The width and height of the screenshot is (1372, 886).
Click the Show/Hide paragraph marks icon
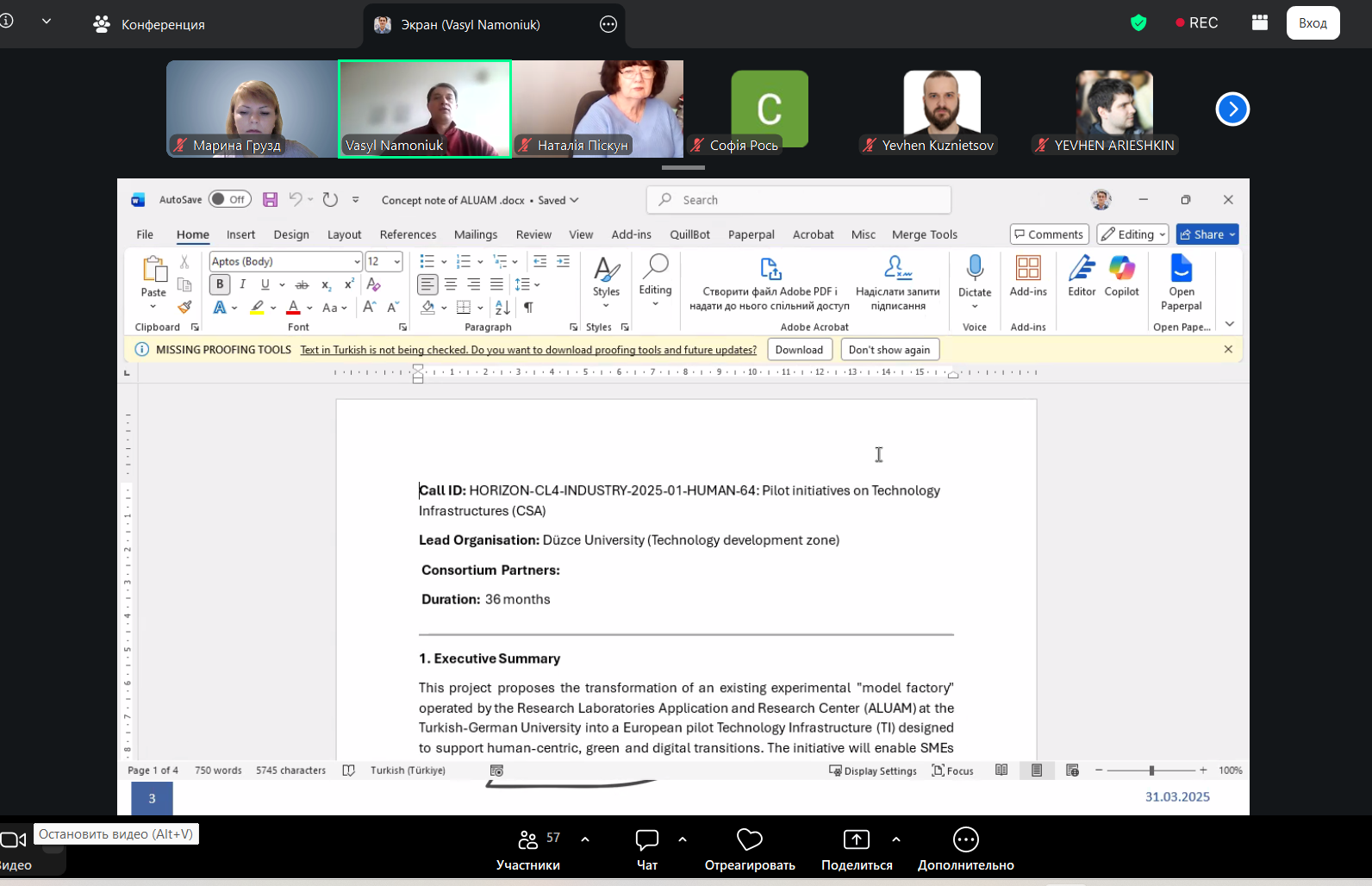[x=528, y=308]
